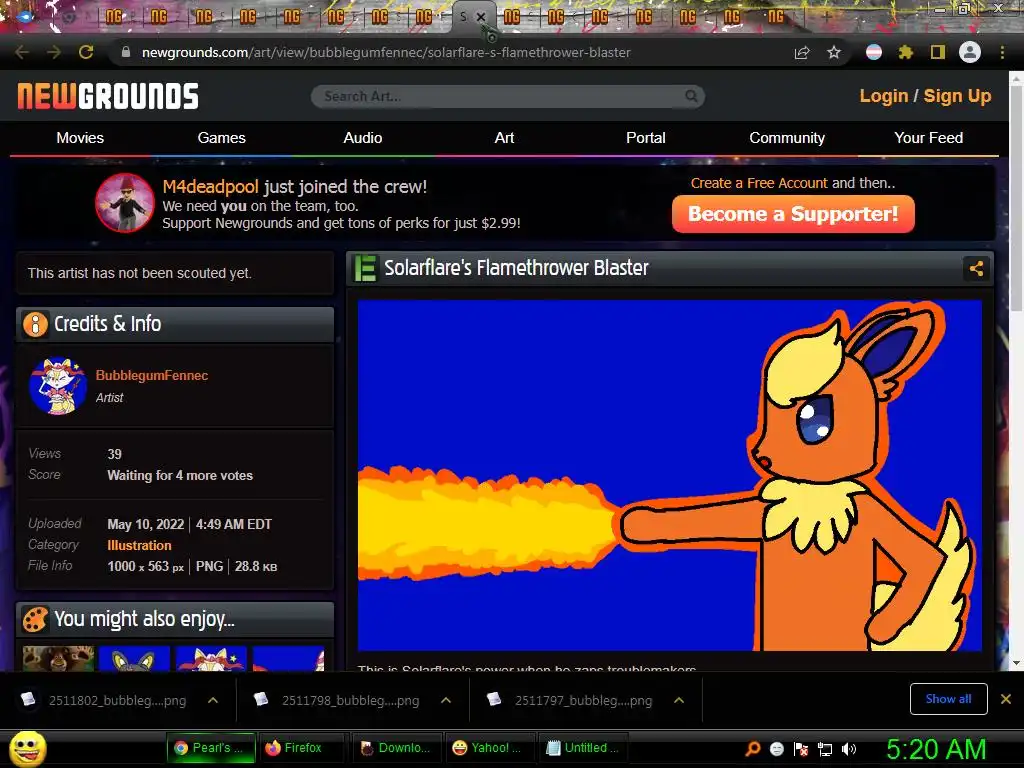This screenshot has width=1024, height=768.
Task: Click the Sign Up link
Action: click(957, 96)
